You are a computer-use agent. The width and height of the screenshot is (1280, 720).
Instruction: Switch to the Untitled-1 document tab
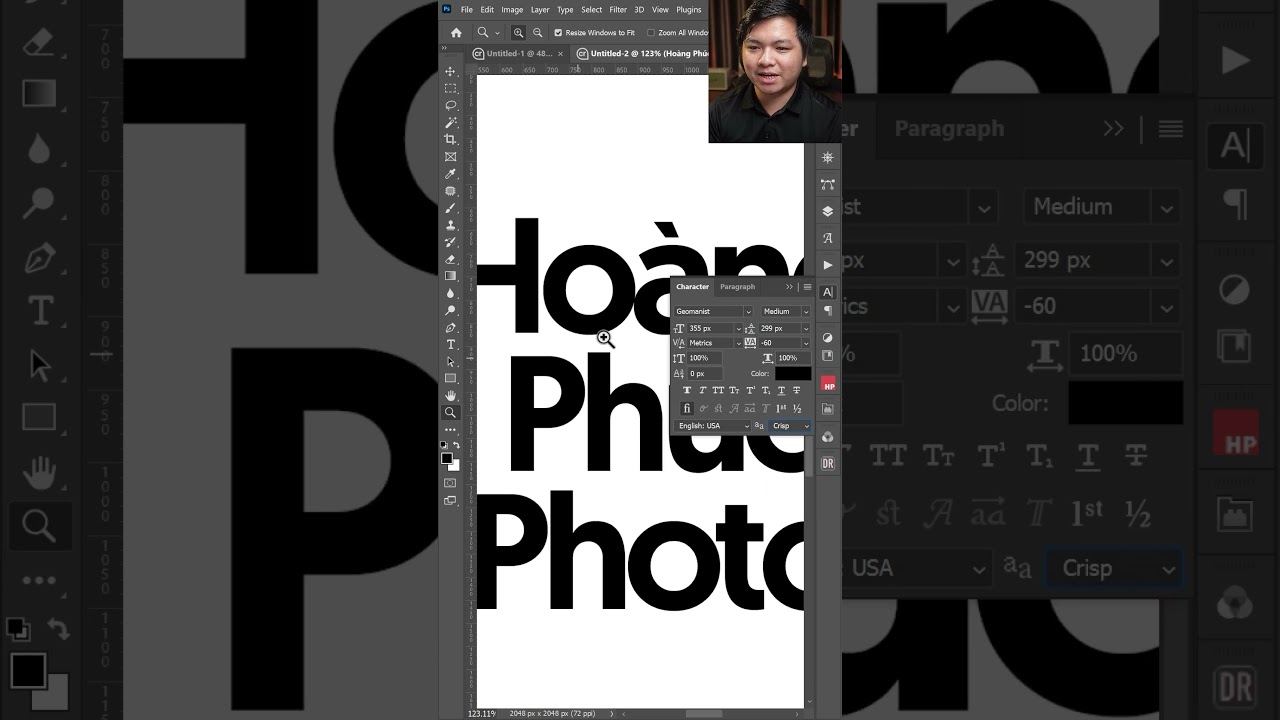520,53
